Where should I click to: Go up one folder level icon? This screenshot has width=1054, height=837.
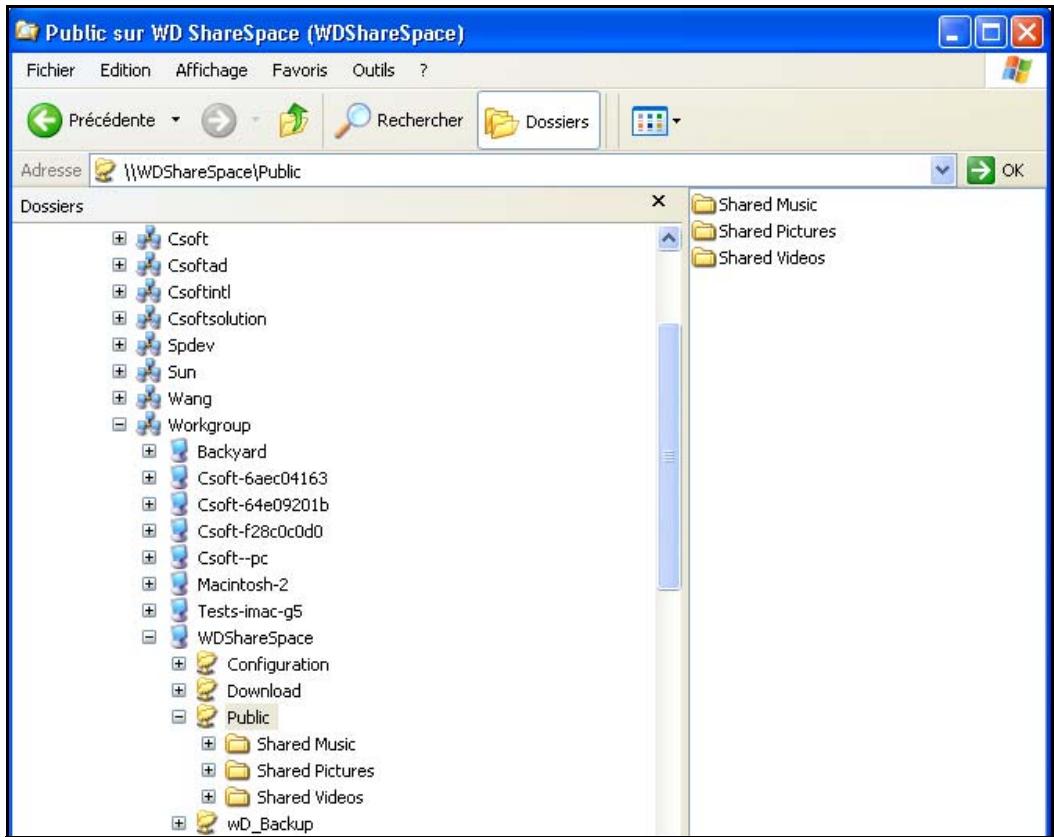pos(294,120)
